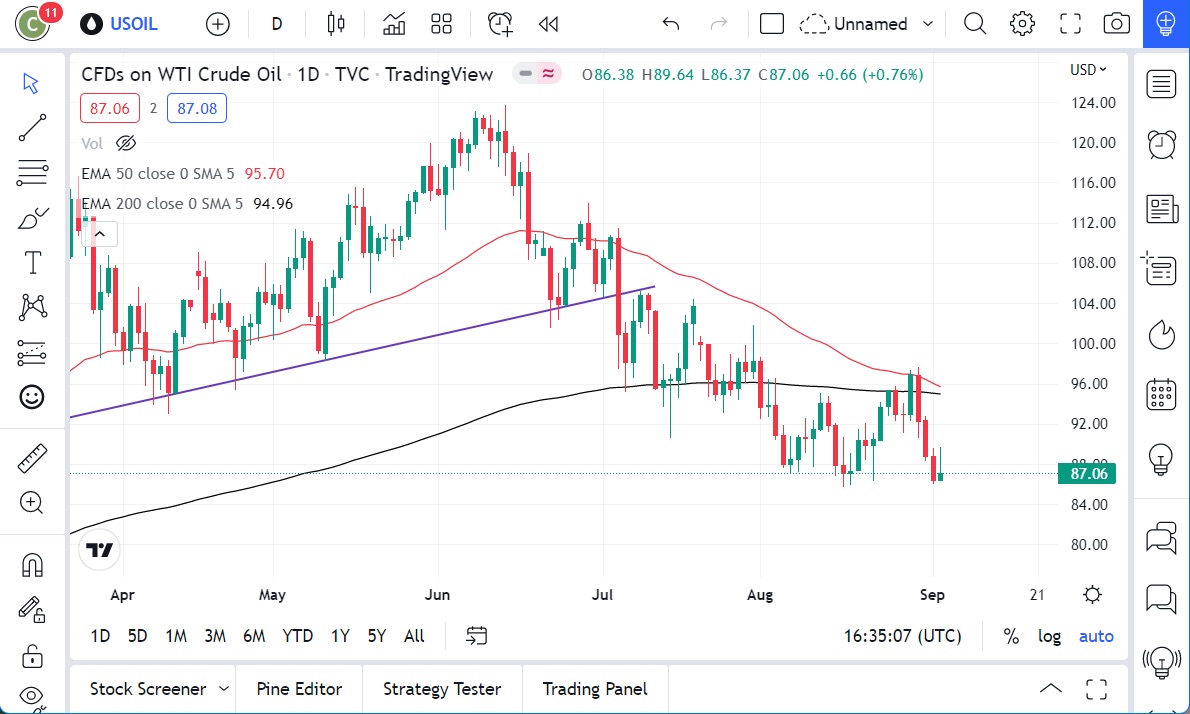The image size is (1190, 714).
Task: Select the Trend Line drawing tool
Action: tap(32, 128)
